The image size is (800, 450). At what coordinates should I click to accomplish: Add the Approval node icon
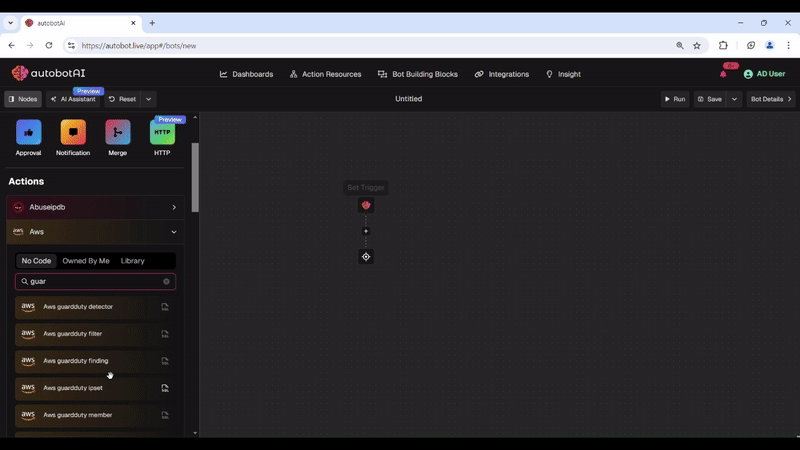click(29, 132)
